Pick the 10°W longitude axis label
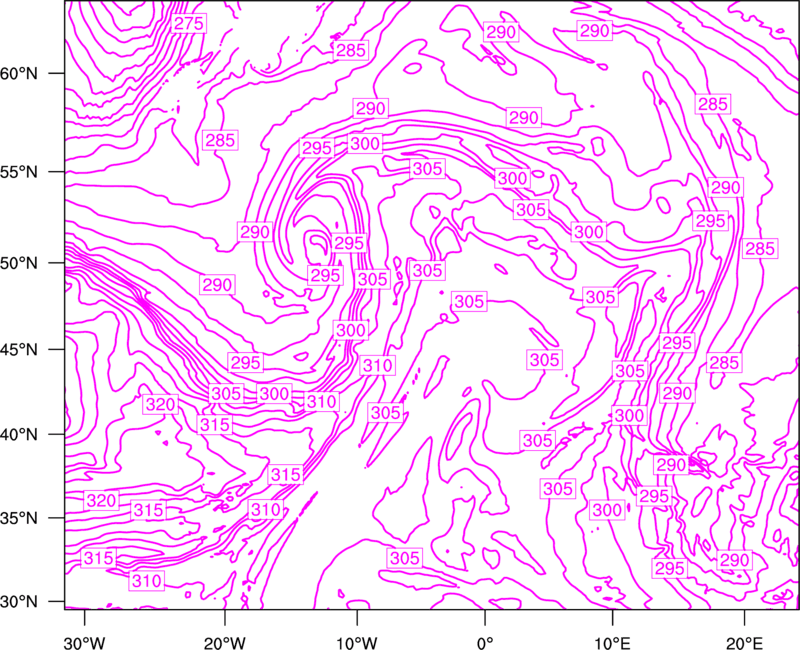The width and height of the screenshot is (800, 650). (x=356, y=643)
